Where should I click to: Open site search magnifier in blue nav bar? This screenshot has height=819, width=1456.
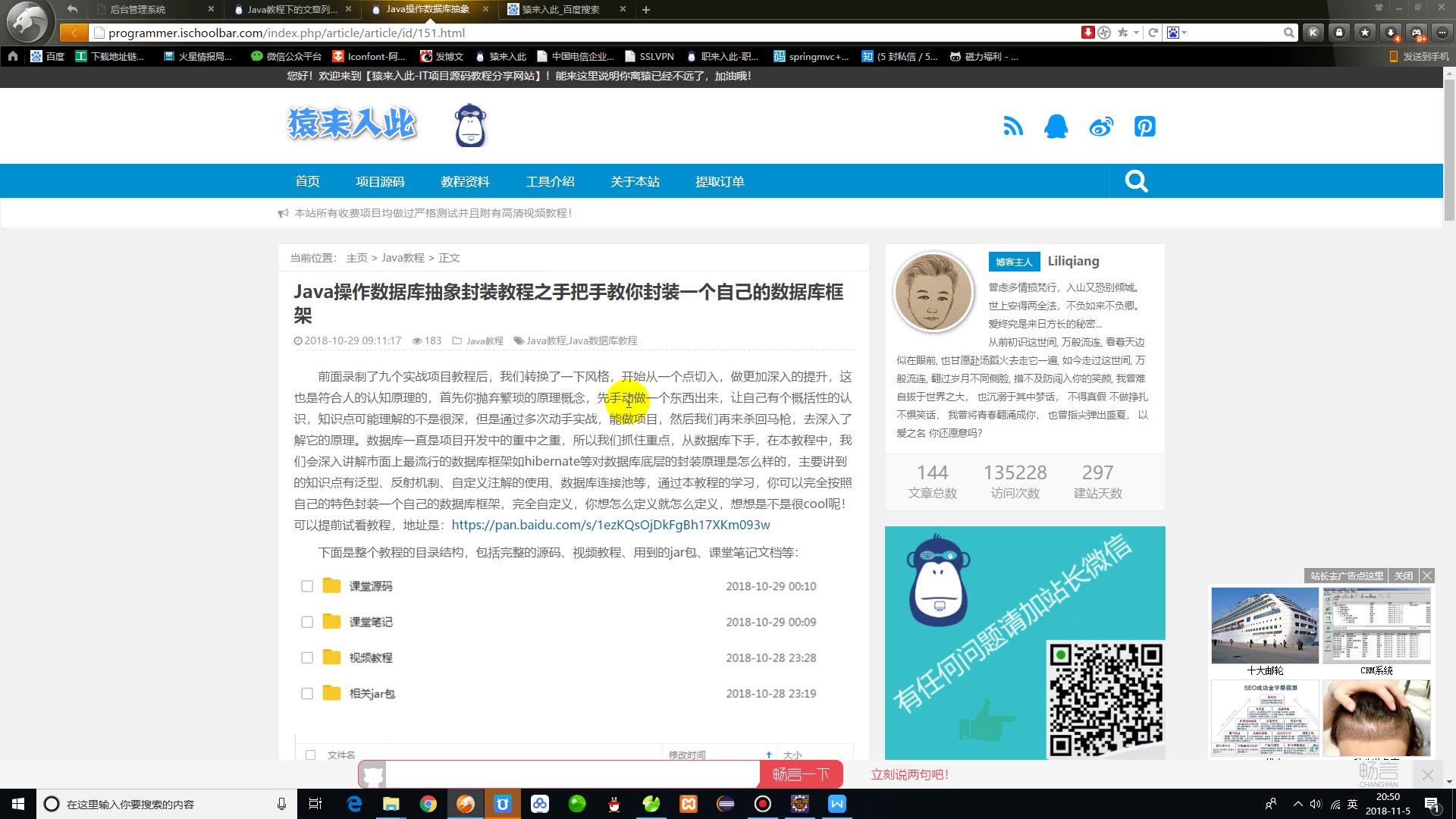click(x=1136, y=181)
